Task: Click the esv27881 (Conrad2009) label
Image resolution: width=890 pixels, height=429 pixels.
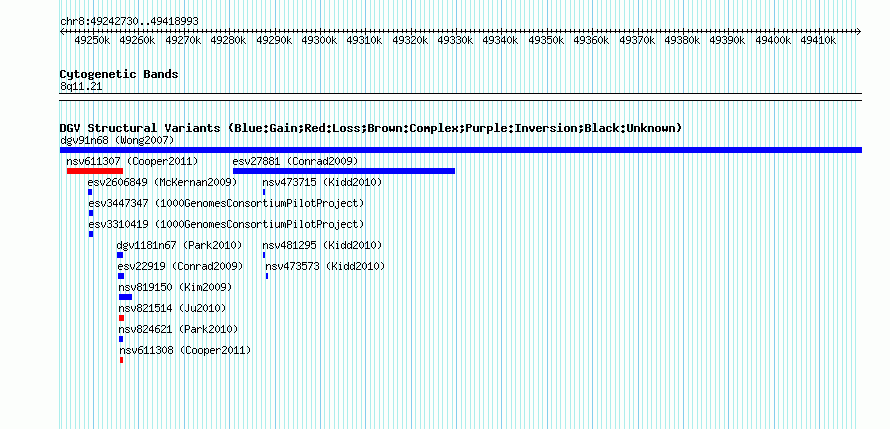Action: (295, 161)
